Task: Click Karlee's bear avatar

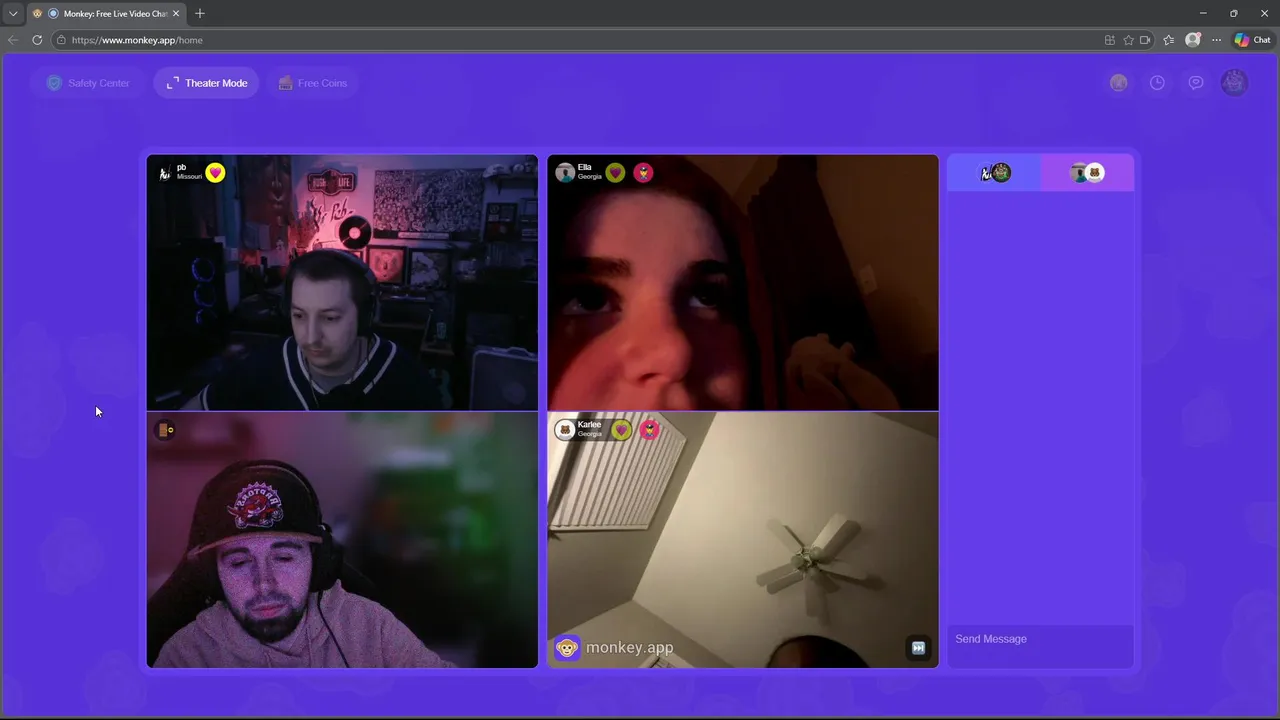Action: tap(565, 430)
